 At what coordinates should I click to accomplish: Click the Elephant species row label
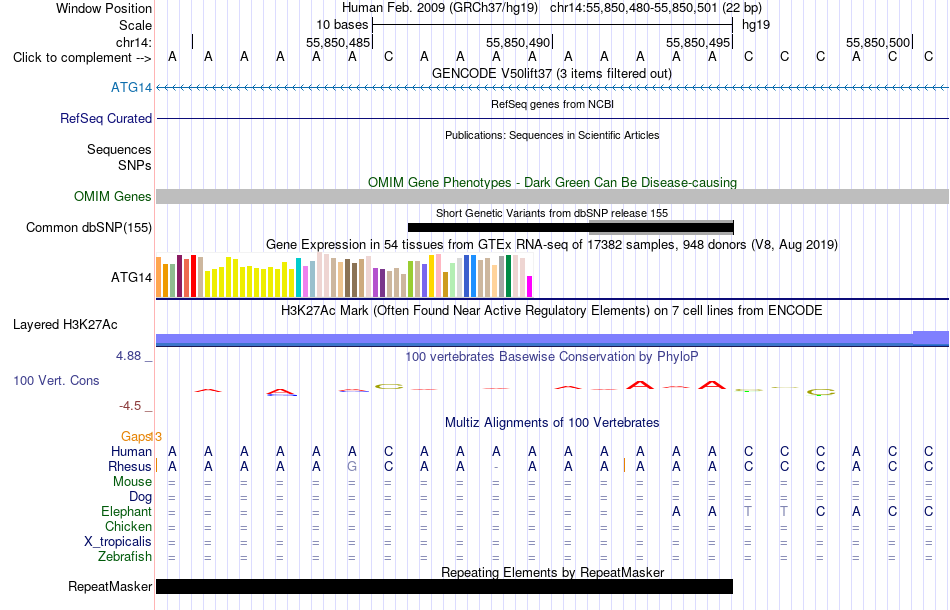click(126, 512)
